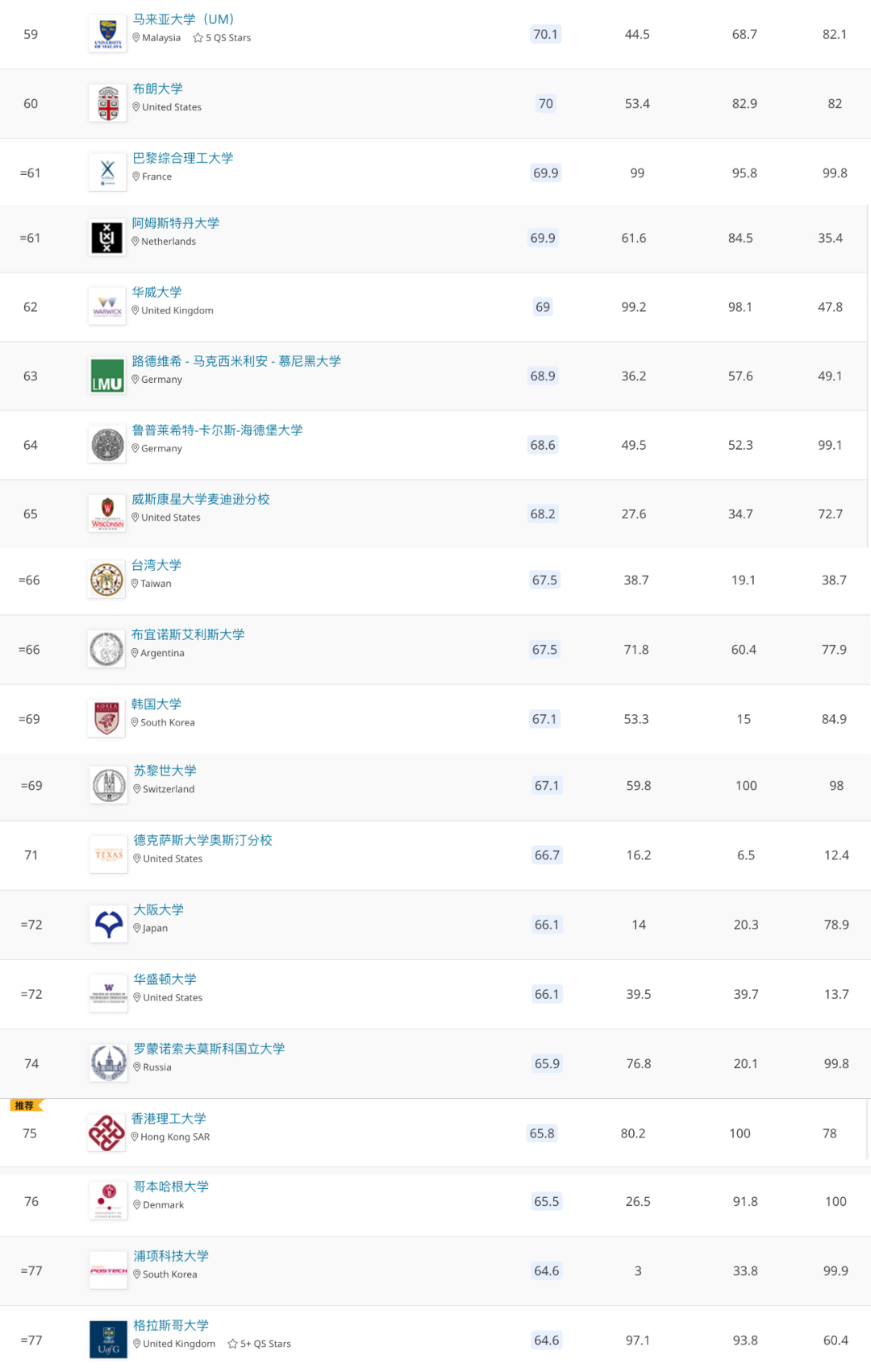This screenshot has width=871, height=1372.
Task: Click the 5+ QS Stars badge for Glasgow
Action: coord(260,1344)
